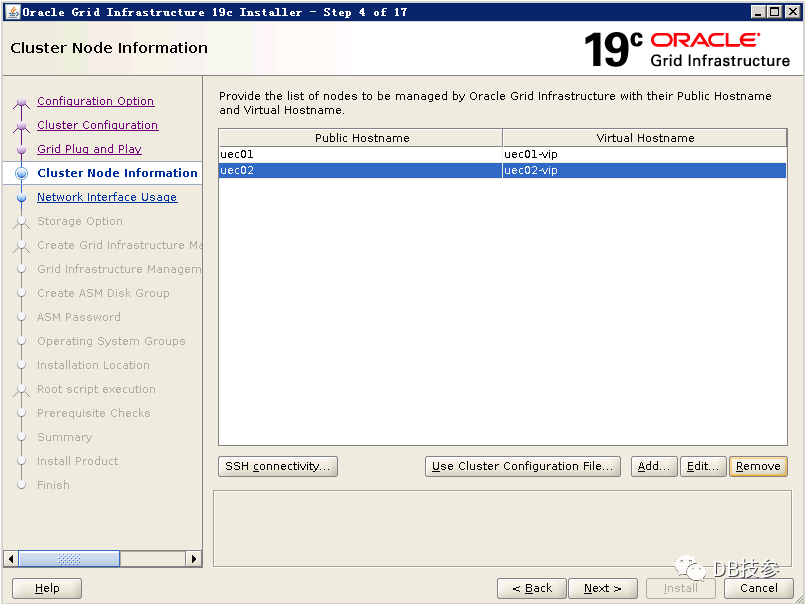Click the sidebar horizontal scrollbar thumb
805x604 pixels.
(x=69, y=559)
